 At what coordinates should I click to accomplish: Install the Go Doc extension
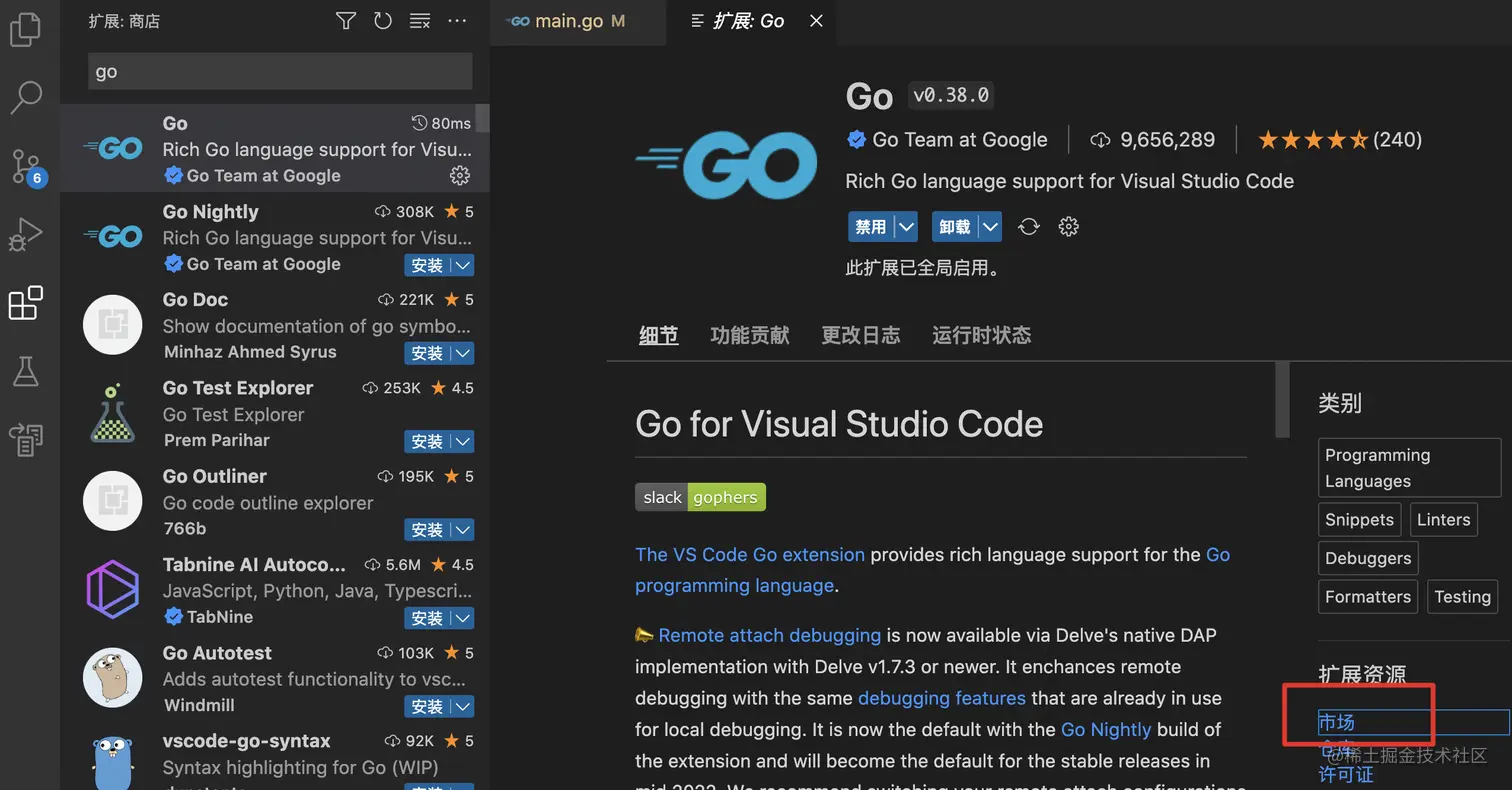[427, 354]
